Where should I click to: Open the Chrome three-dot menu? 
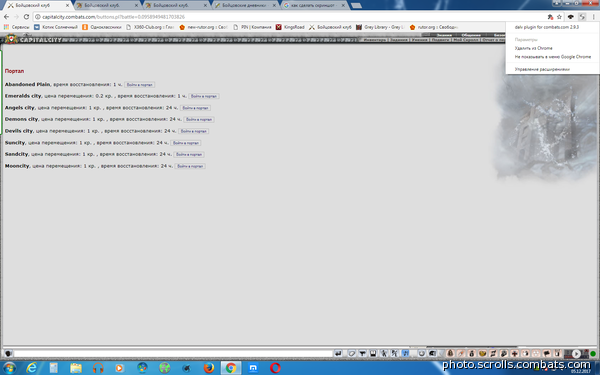point(594,17)
